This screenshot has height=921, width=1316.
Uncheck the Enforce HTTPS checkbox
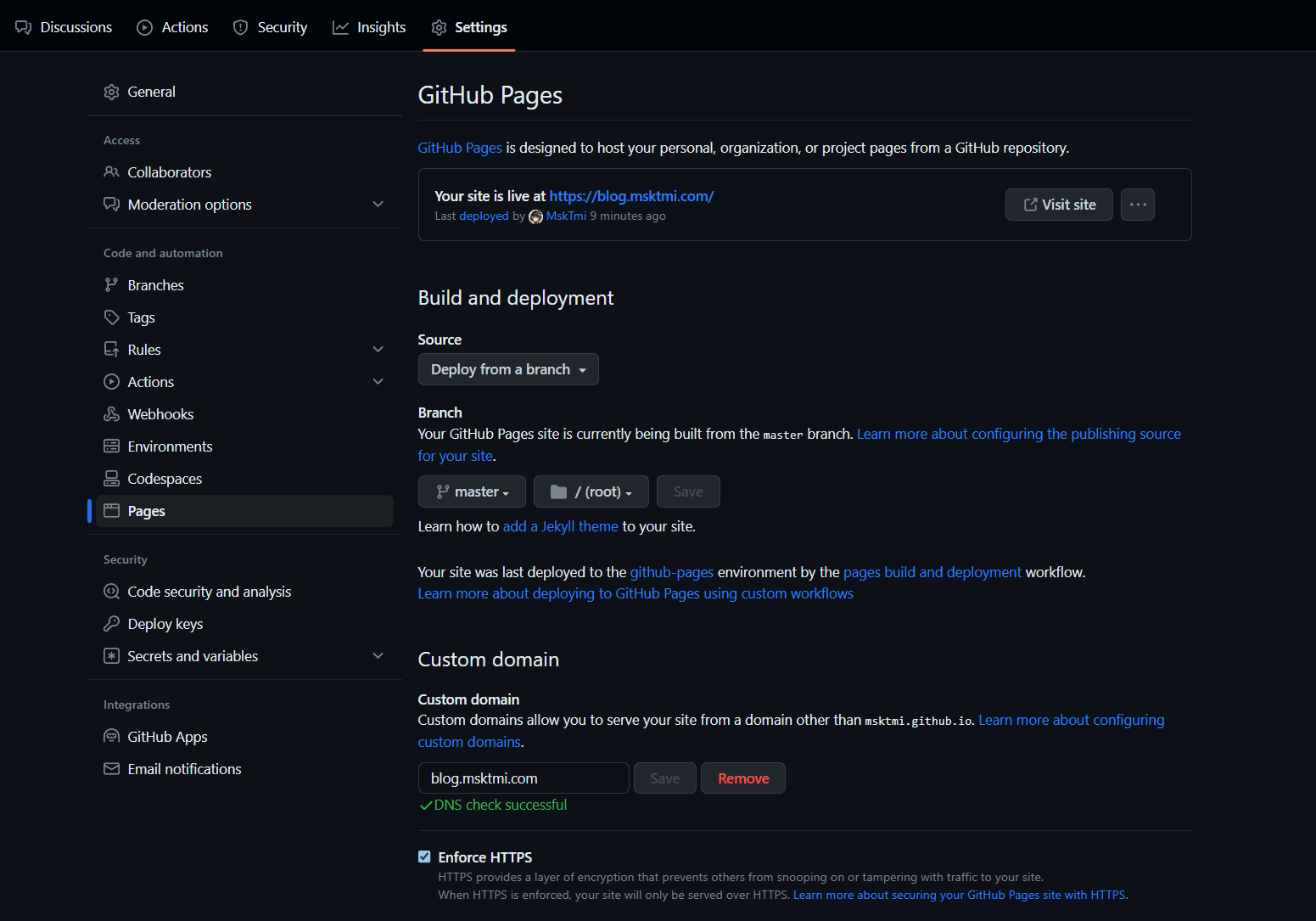[424, 857]
